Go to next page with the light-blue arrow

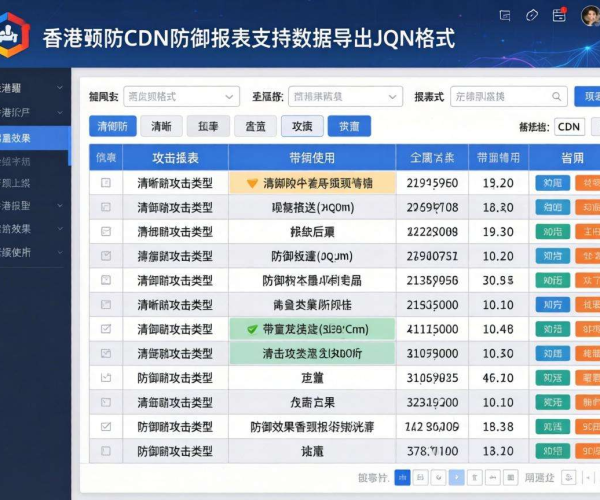pos(457,477)
